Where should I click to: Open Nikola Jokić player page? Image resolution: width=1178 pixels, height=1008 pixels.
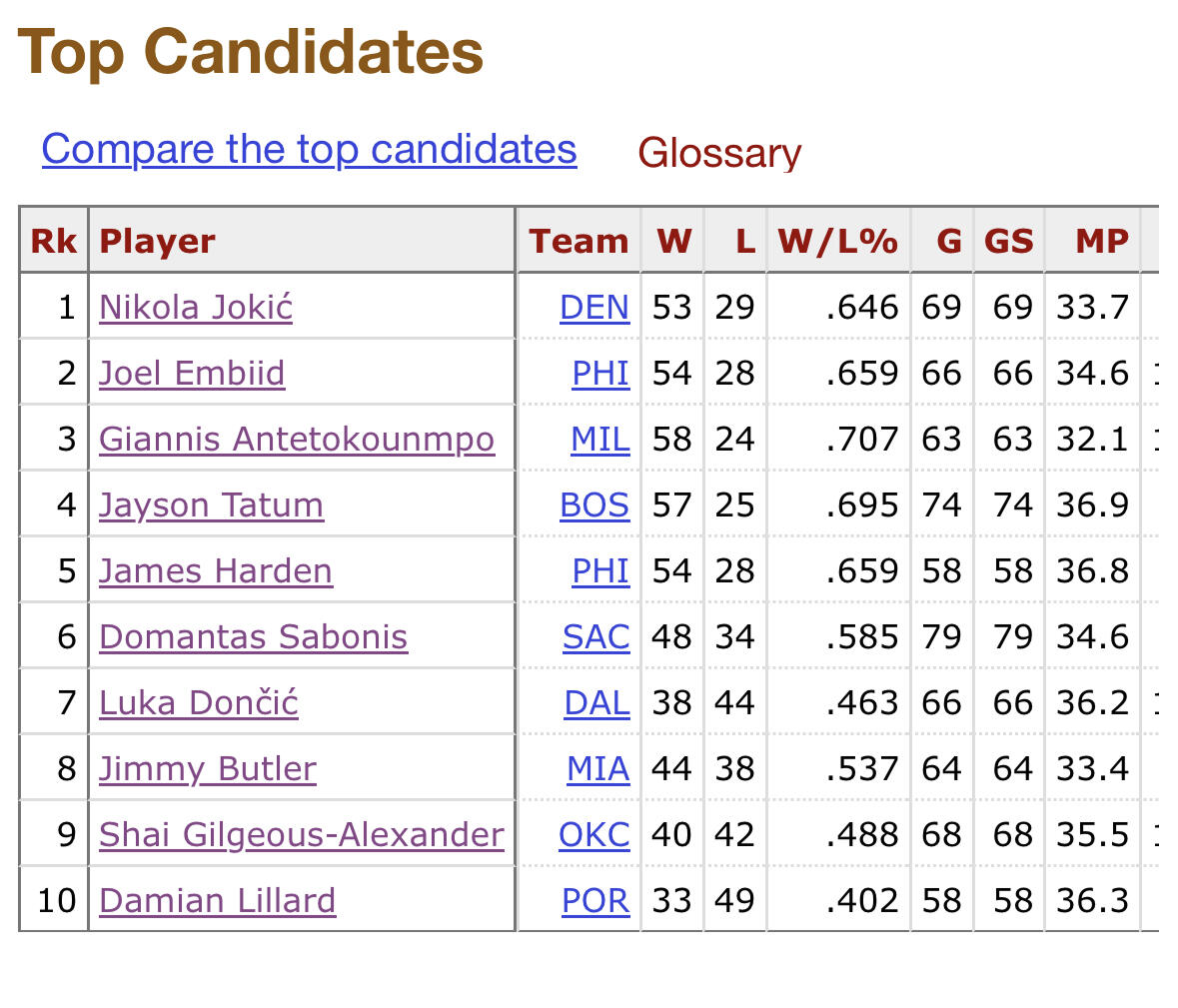point(196,308)
